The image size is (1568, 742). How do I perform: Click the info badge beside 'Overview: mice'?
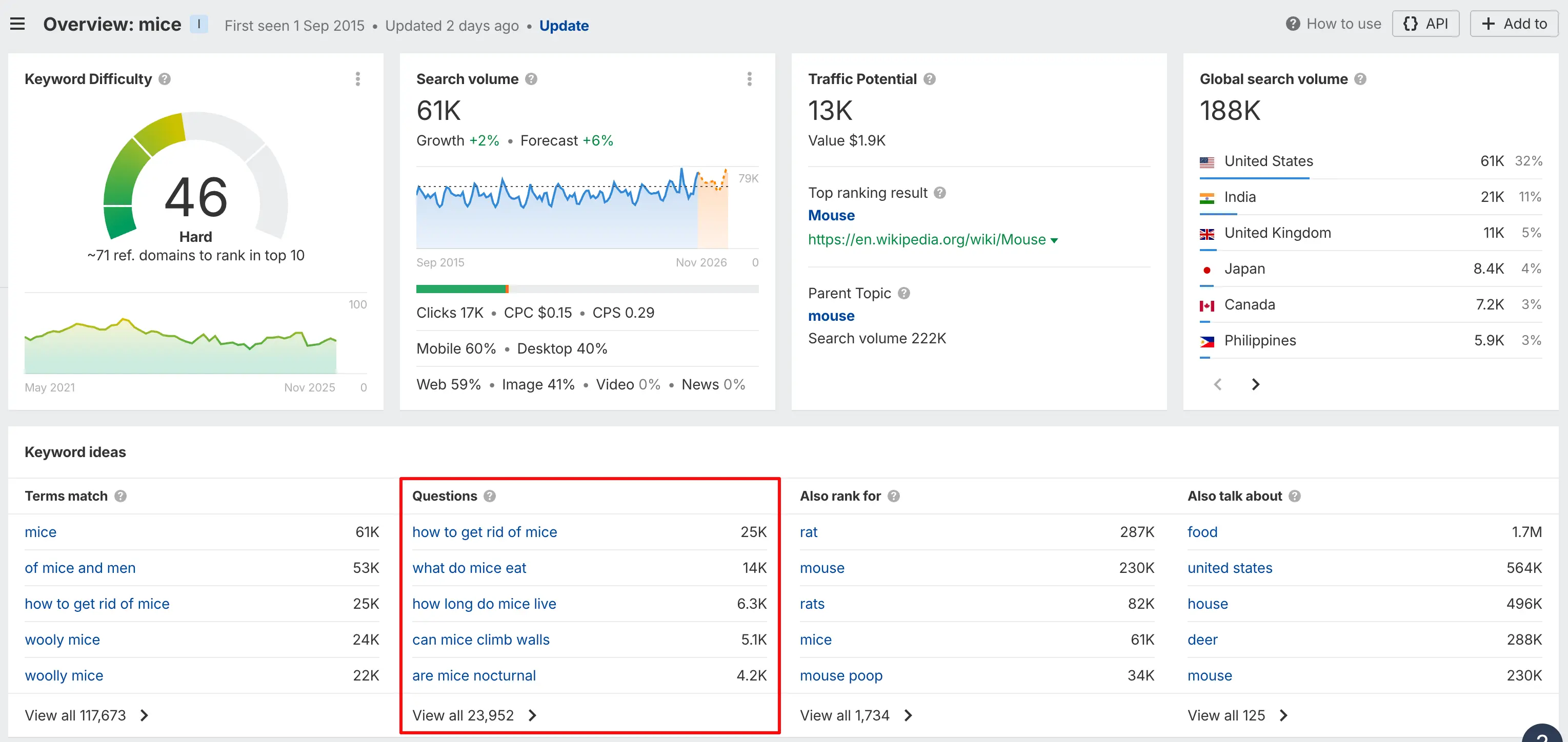[x=198, y=24]
